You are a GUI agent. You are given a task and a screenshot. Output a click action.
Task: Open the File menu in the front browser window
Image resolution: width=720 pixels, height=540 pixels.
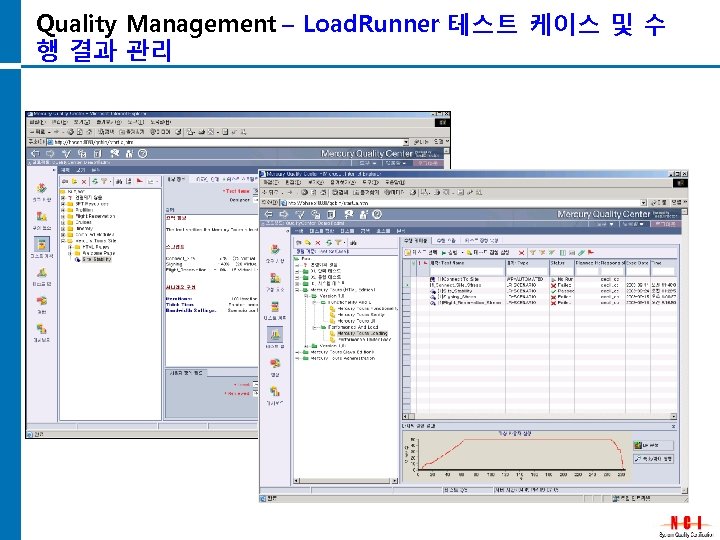pyautogui.click(x=270, y=182)
